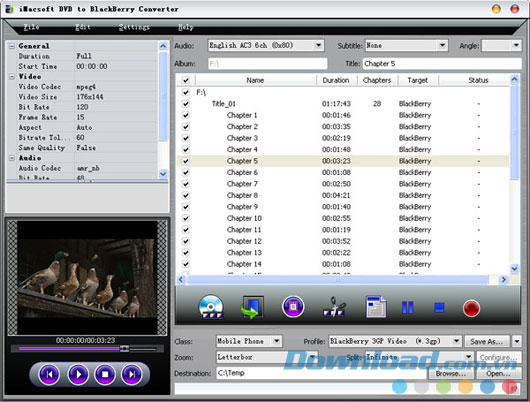Click the Open... button
The height and width of the screenshot is (402, 530).
pyautogui.click(x=499, y=374)
